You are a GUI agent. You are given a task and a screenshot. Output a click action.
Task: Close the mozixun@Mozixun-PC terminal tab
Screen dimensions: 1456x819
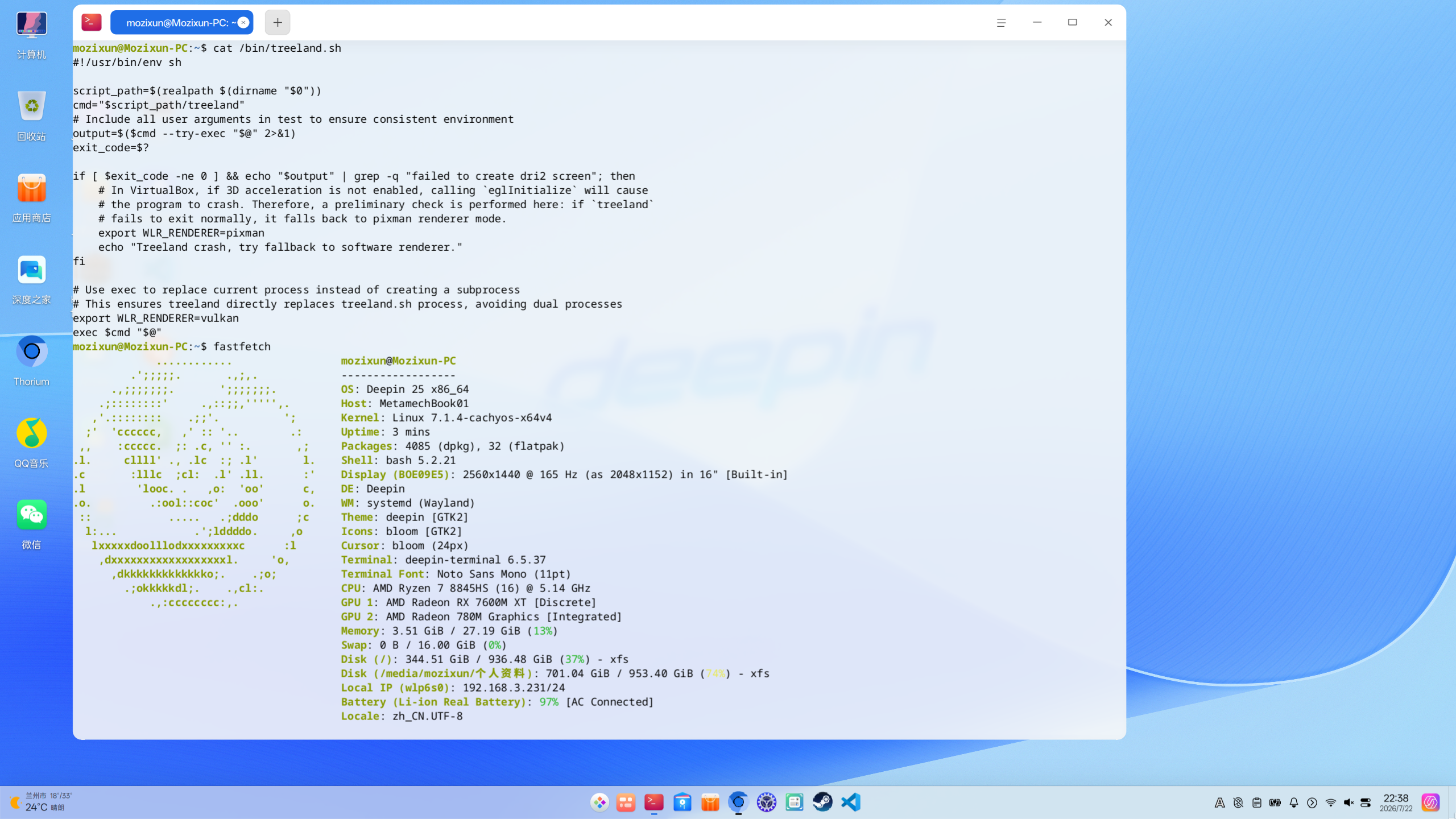[x=243, y=23]
